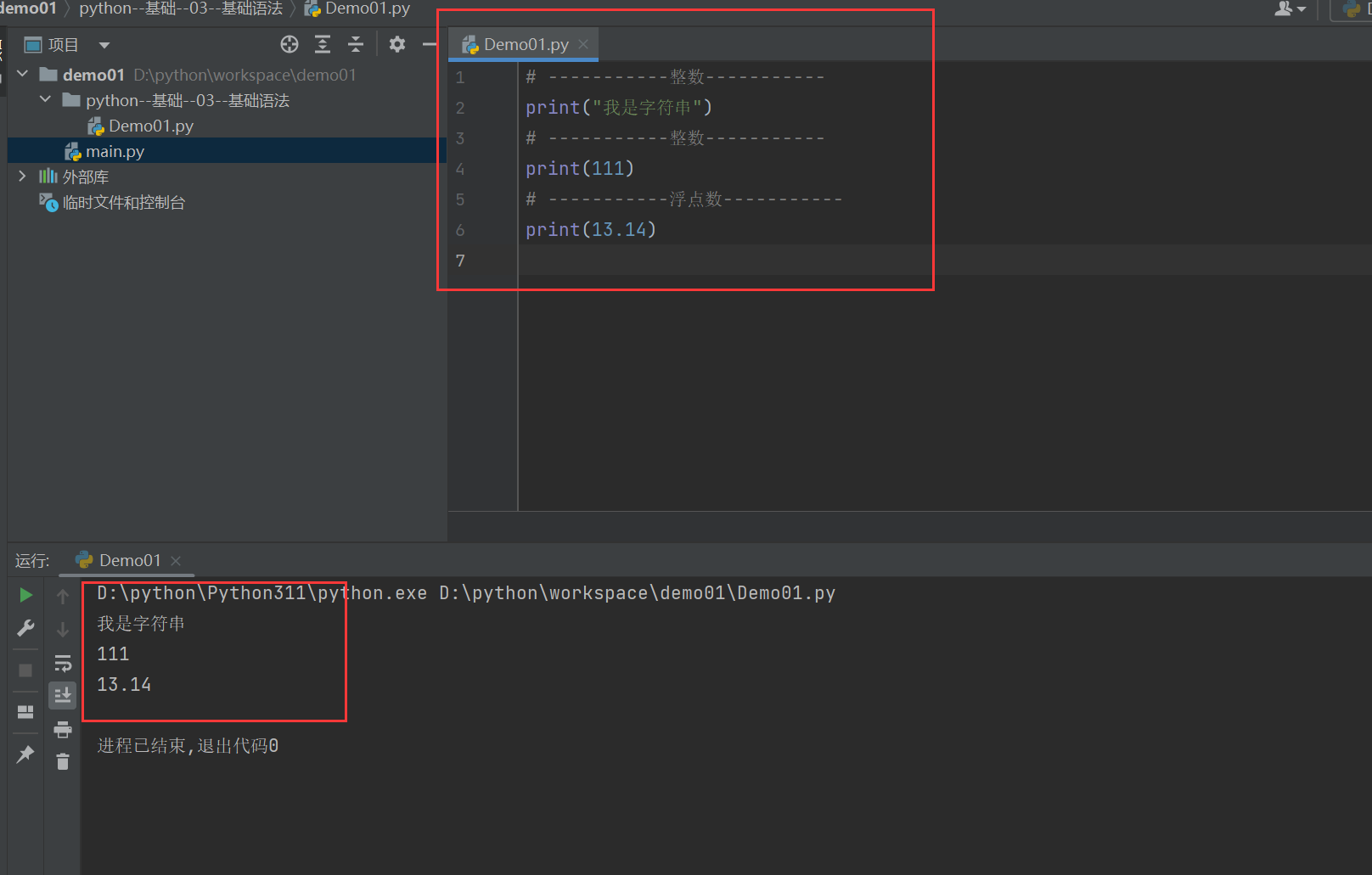Collapse the demo01 root folder
The height and width of the screenshot is (875, 1372).
(x=23, y=75)
